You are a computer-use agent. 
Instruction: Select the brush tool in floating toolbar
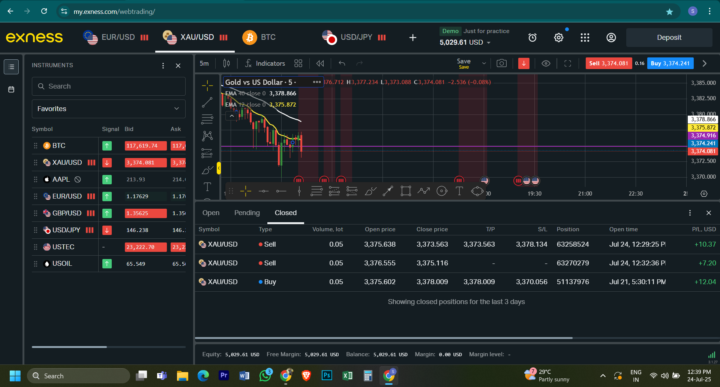[x=370, y=191]
